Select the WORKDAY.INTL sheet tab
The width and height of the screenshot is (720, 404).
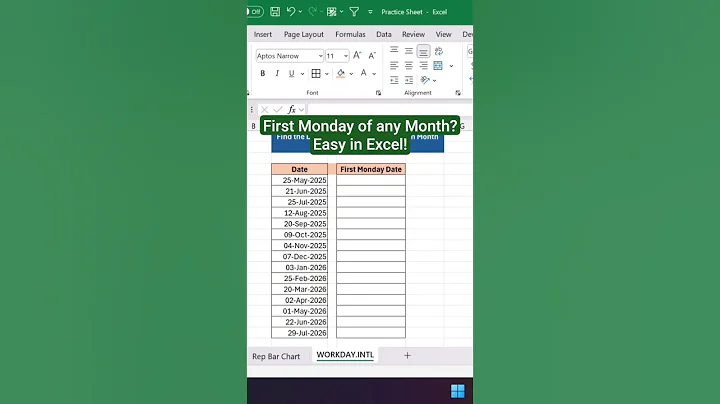(345, 355)
